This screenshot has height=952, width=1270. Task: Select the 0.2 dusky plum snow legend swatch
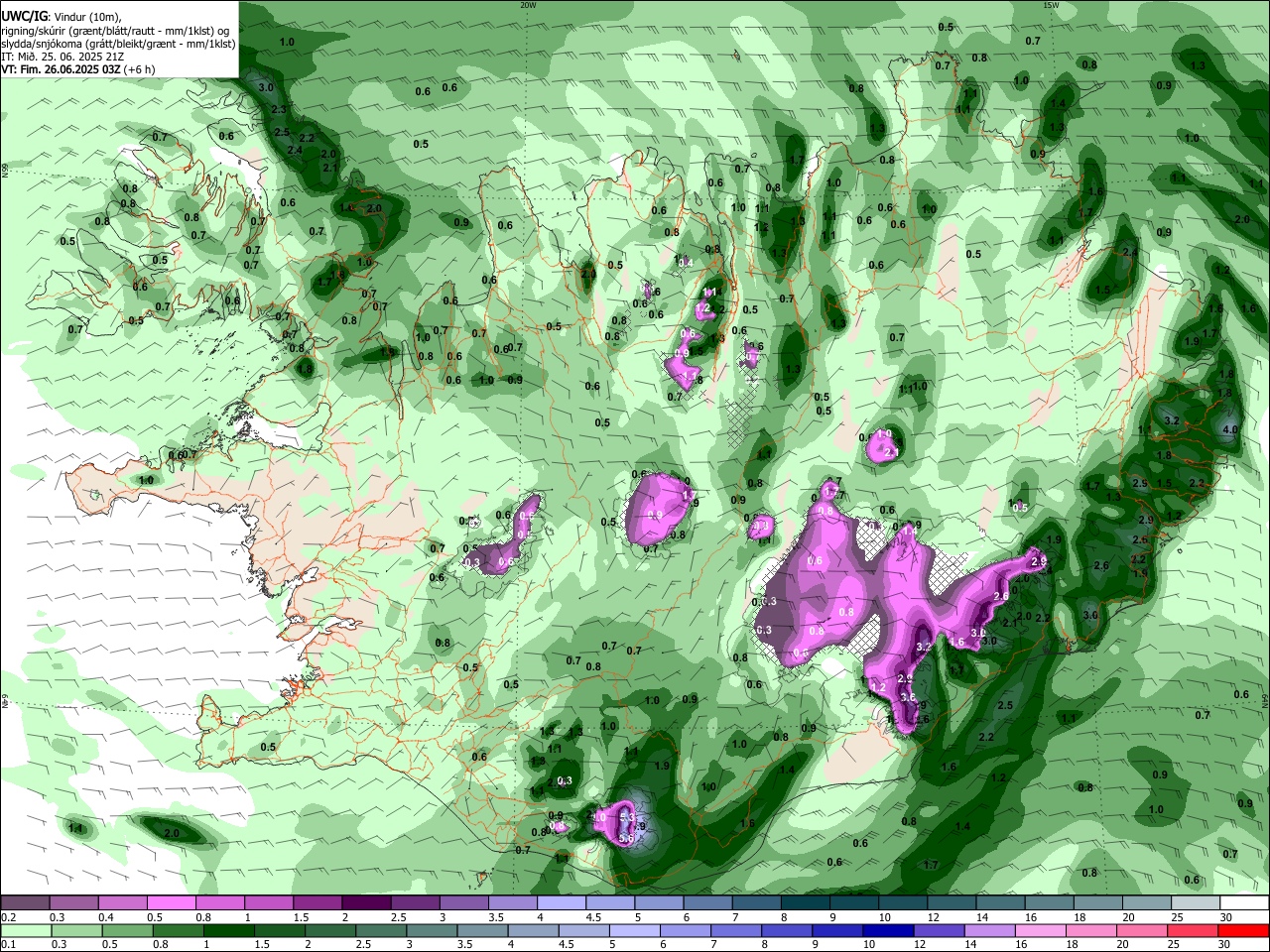click(x=25, y=903)
